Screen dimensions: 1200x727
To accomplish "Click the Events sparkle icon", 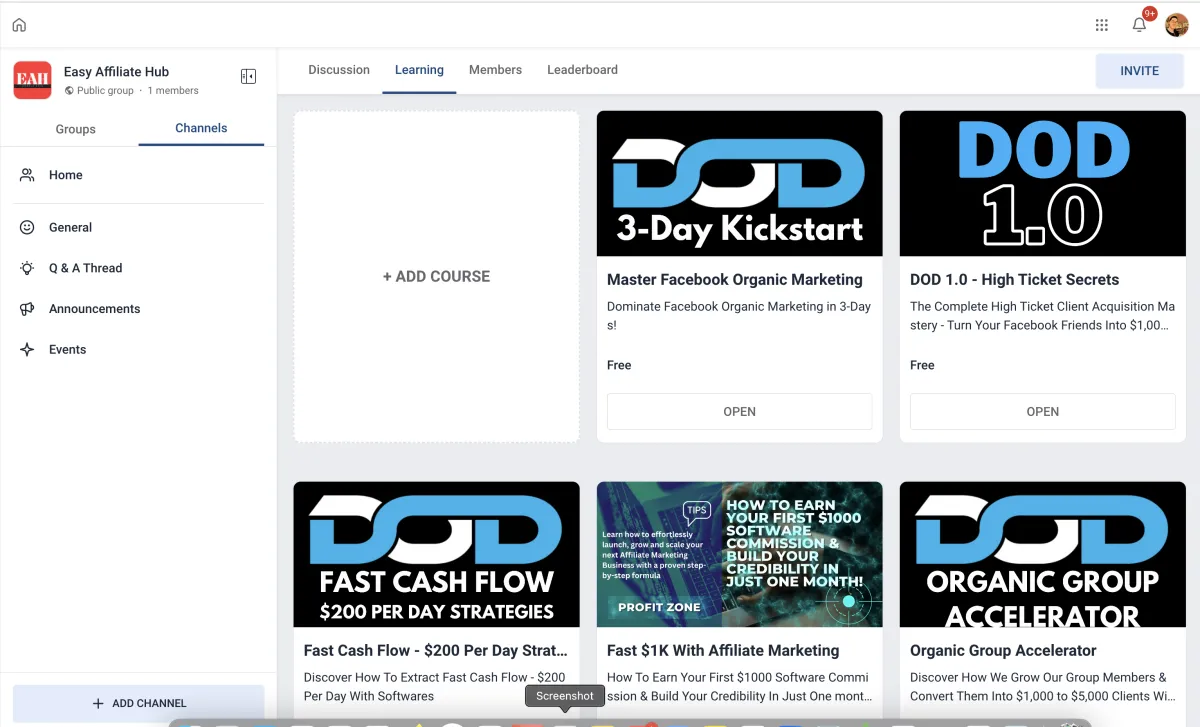I will pos(27,350).
